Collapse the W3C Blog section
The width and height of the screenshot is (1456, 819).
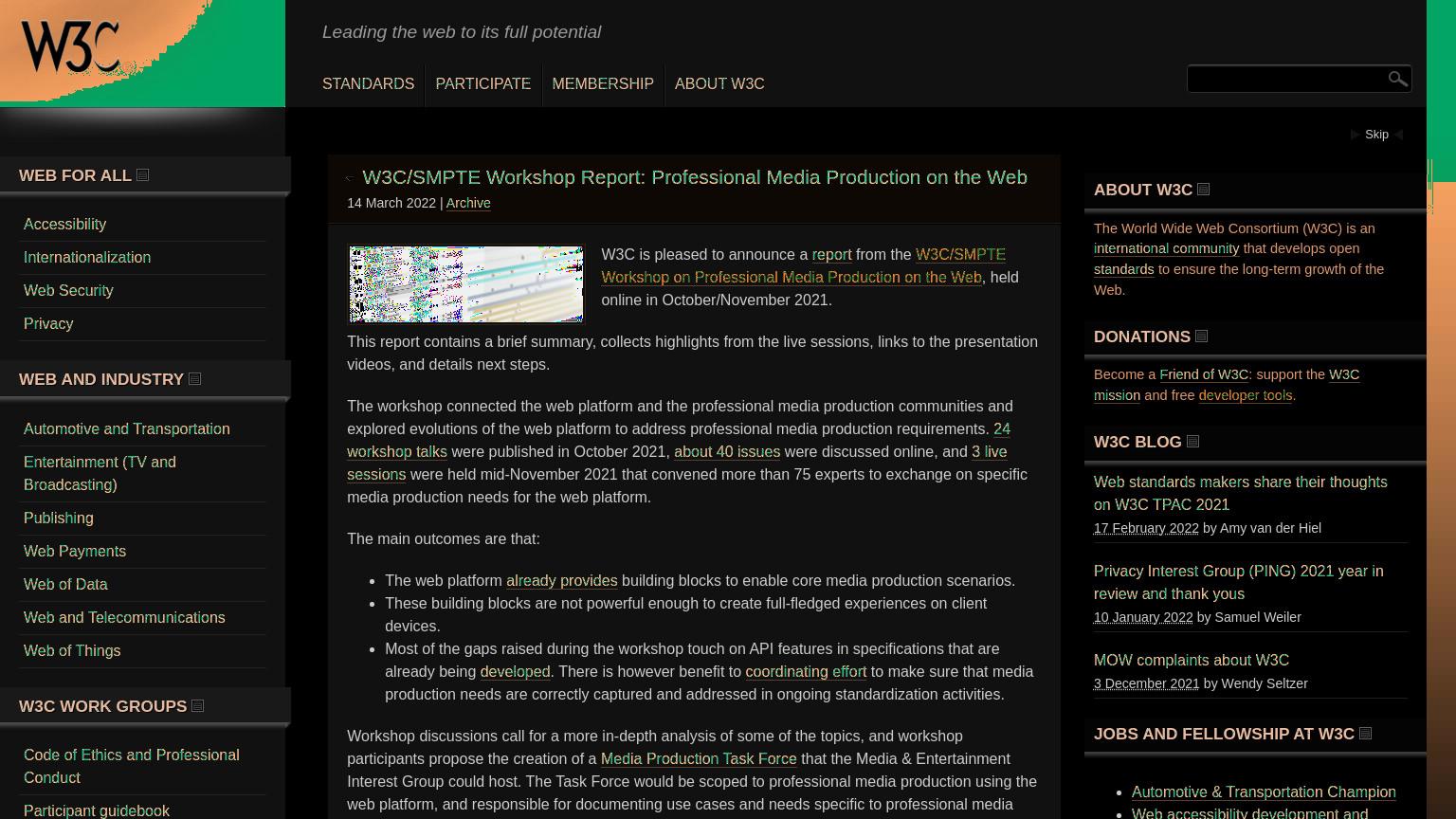(x=1193, y=442)
